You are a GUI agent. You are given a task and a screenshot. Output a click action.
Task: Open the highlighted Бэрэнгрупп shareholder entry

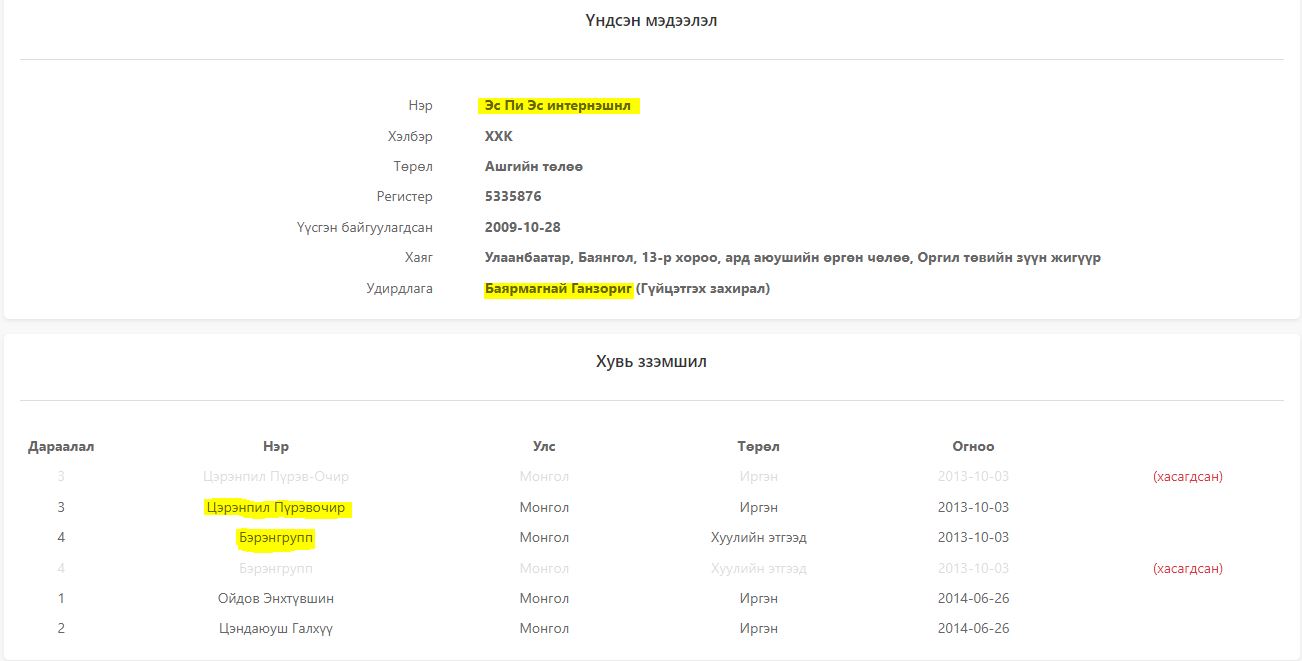[x=275, y=538]
